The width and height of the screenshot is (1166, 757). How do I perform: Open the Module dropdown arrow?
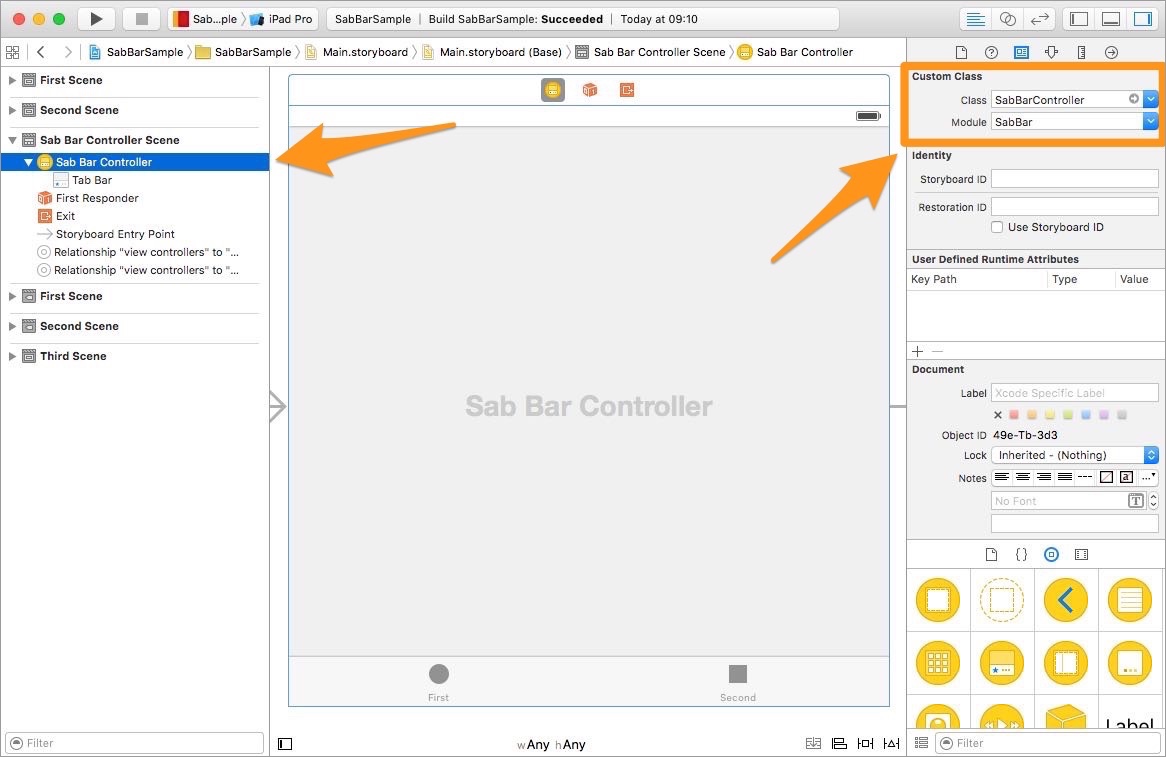click(x=1150, y=121)
